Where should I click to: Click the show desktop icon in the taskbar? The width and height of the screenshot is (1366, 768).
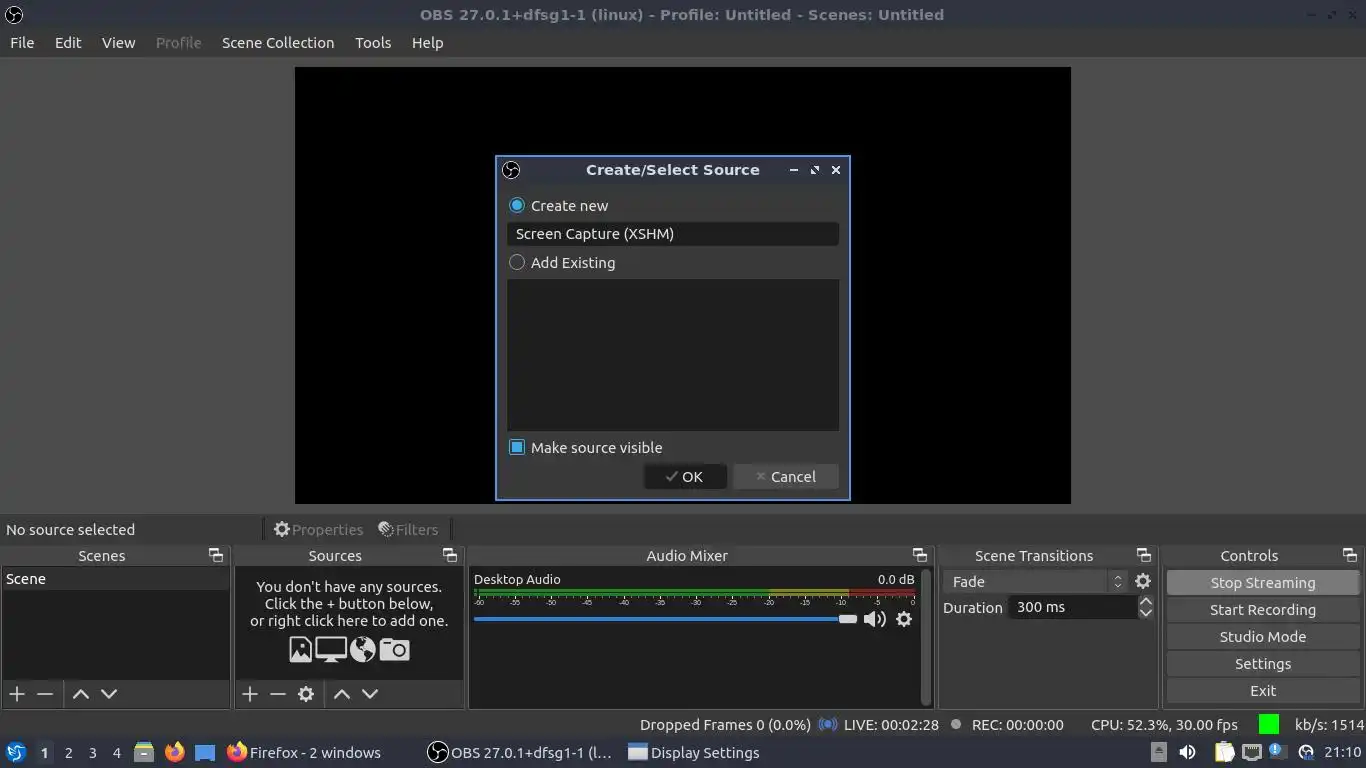(205, 752)
